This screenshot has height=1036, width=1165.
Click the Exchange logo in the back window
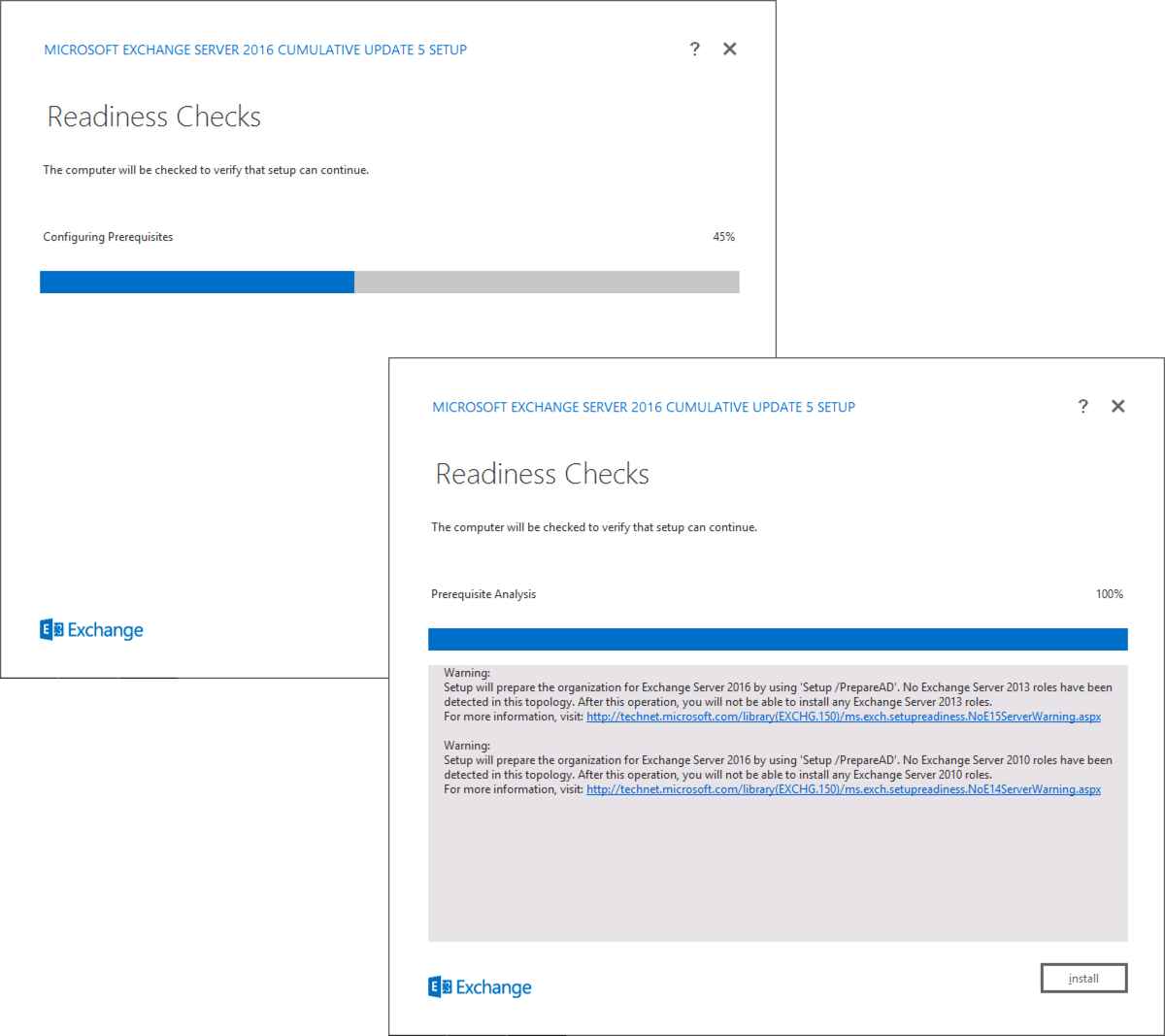(x=91, y=630)
